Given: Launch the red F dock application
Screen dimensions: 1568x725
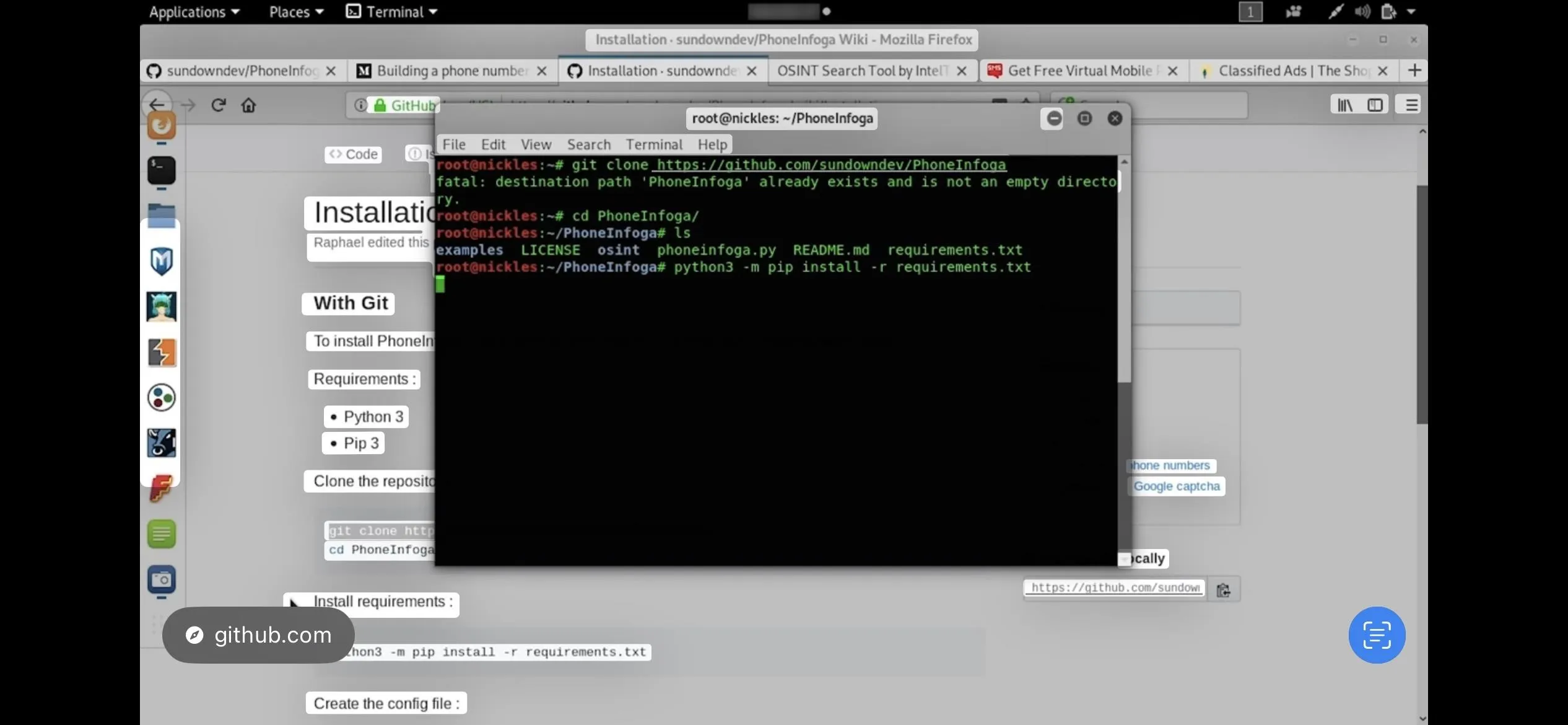Looking at the screenshot, I should [x=161, y=488].
